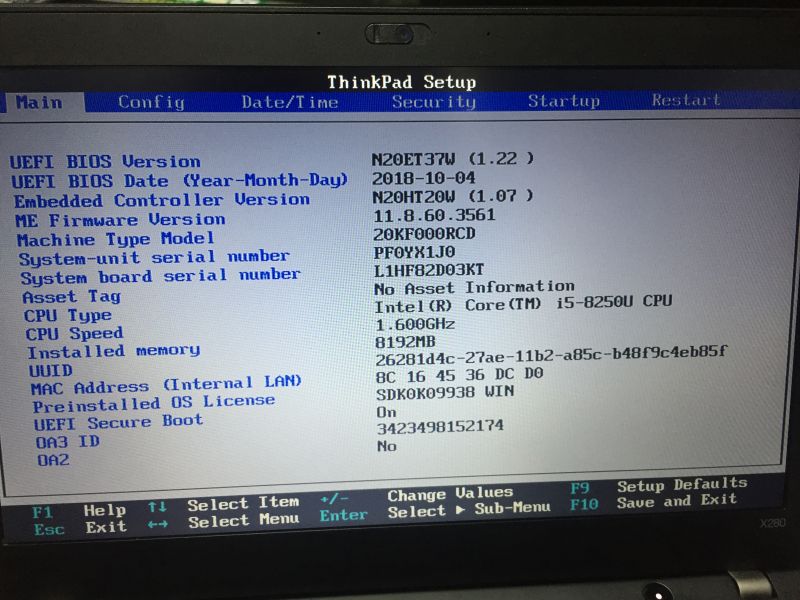Click the left-right arrows Select Menu icon
Viewport: 800px width, 600px height.
pos(157,523)
